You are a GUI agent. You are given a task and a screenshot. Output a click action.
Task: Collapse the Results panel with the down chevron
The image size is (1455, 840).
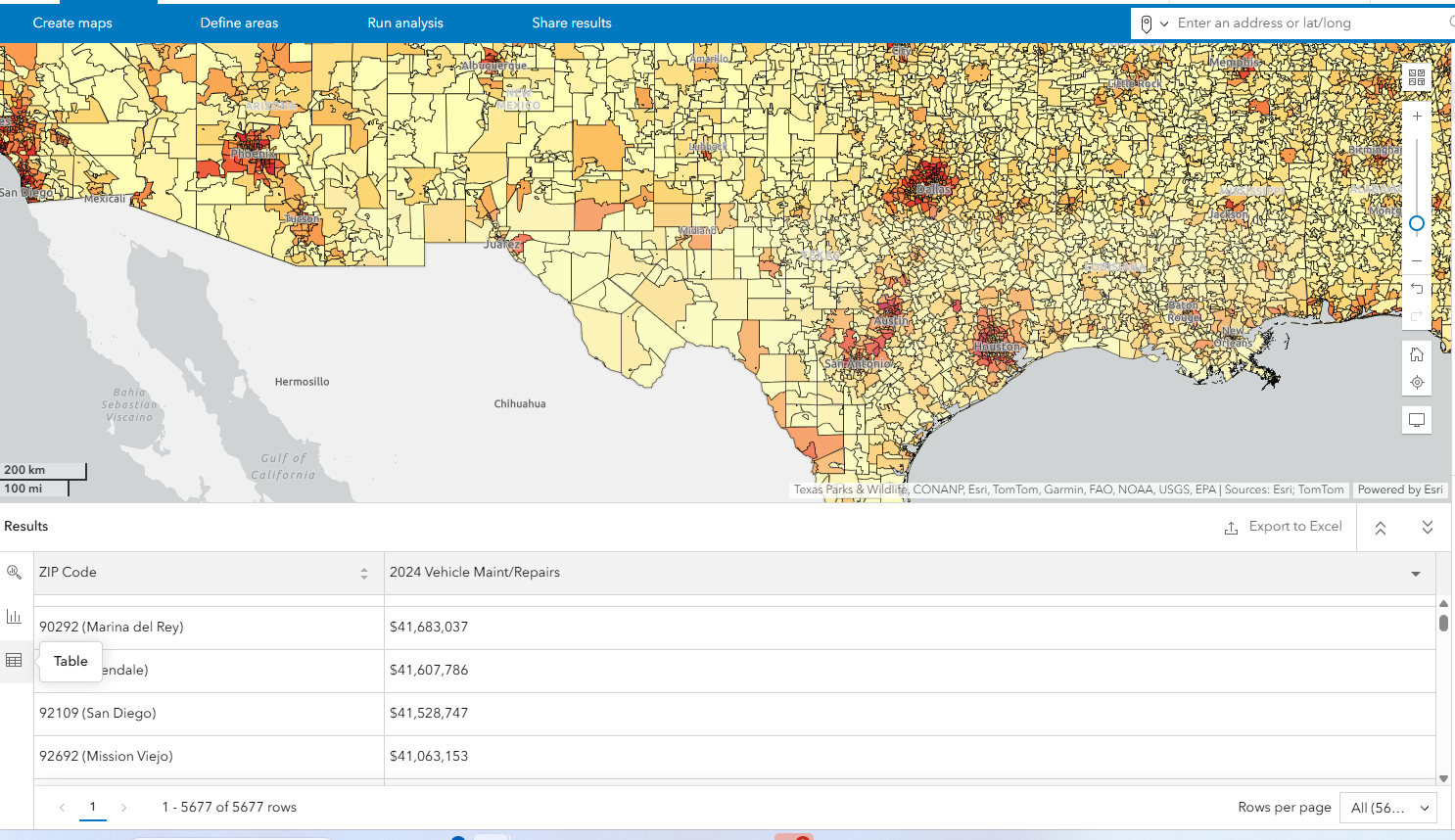click(1427, 527)
